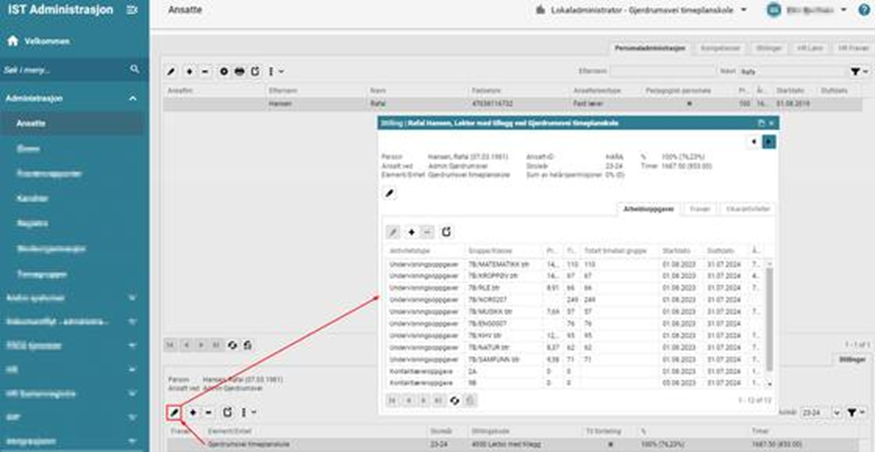Viewport: 875px width, 452px height.
Task: Click the settings gear icon in Ansatte toolbar
Action: [223, 72]
